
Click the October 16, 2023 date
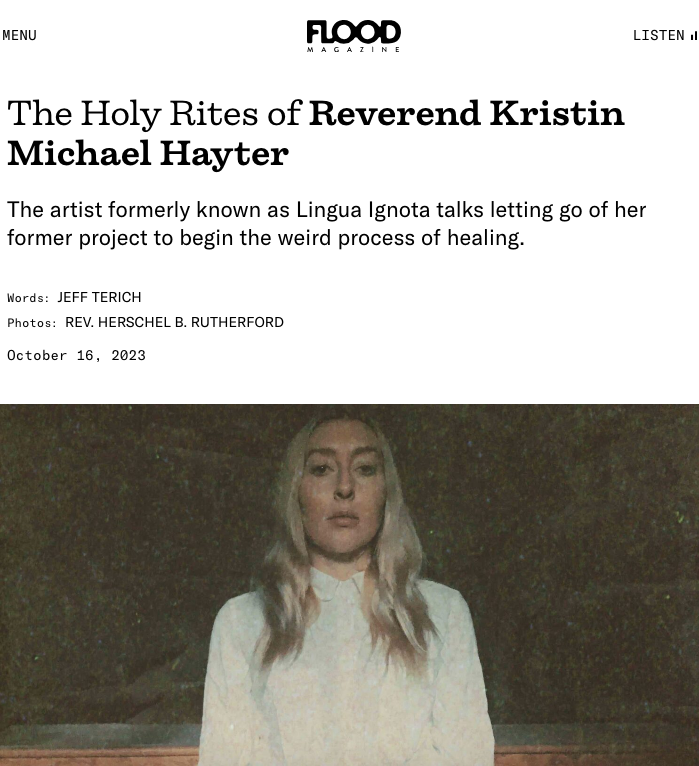(76, 355)
